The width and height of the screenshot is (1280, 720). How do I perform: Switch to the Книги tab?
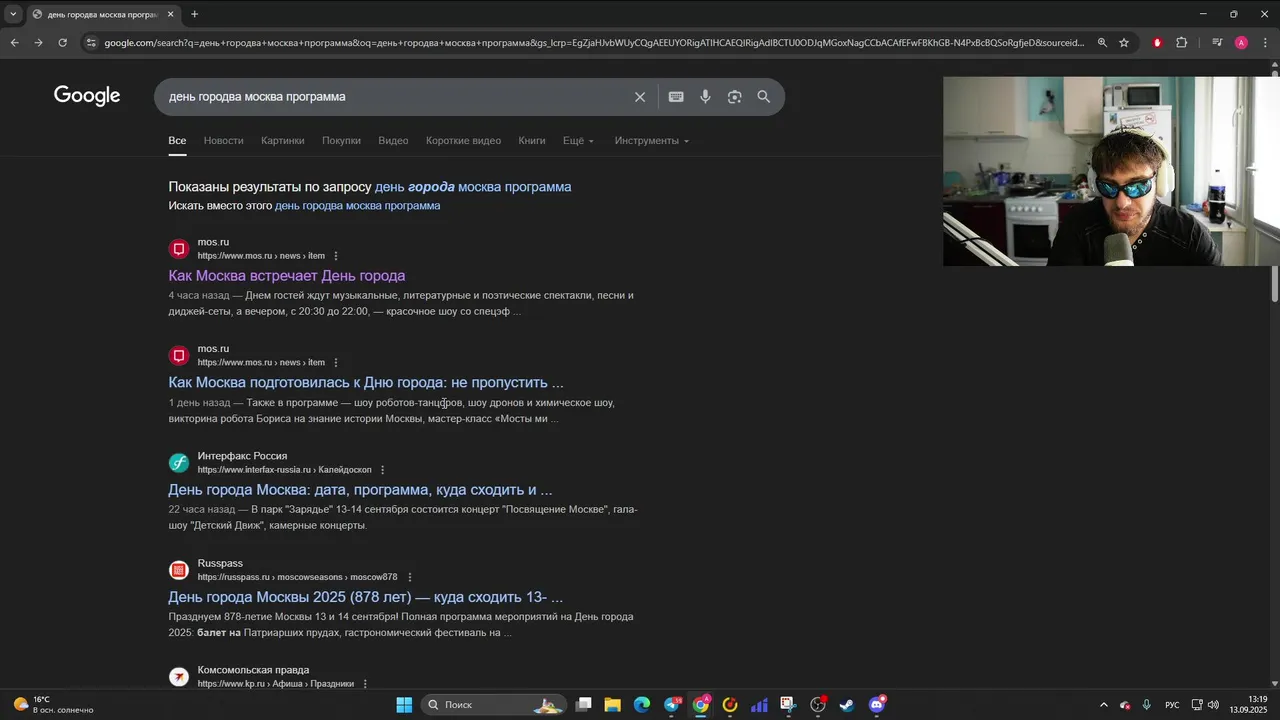pyautogui.click(x=532, y=141)
